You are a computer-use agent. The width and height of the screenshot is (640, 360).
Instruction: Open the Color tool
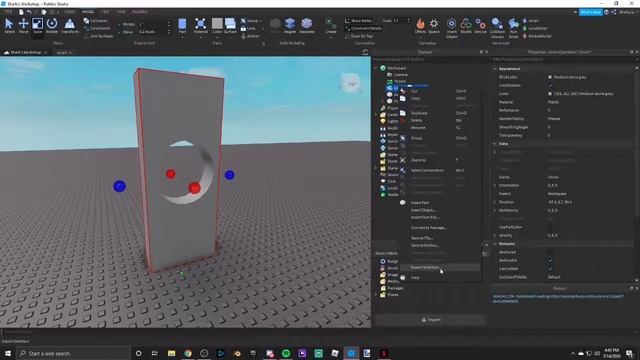tap(217, 26)
